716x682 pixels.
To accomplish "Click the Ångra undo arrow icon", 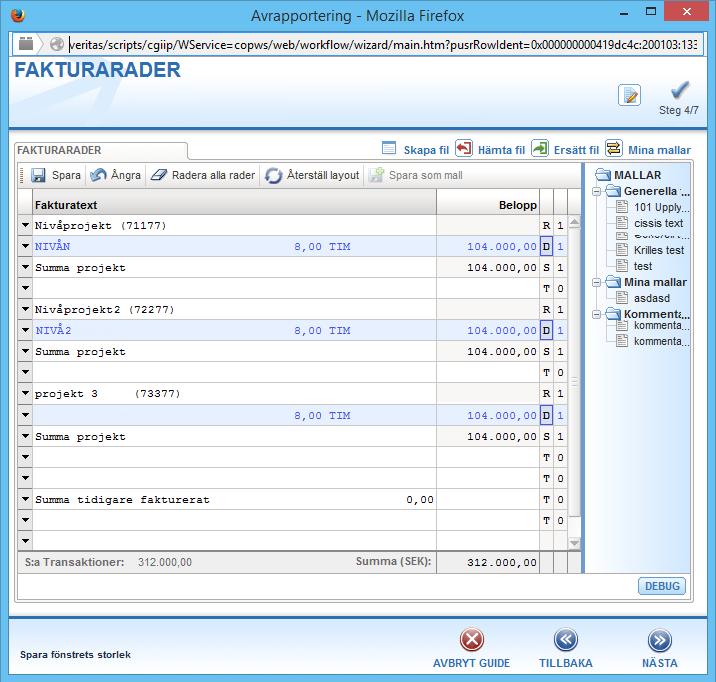I will point(98,175).
